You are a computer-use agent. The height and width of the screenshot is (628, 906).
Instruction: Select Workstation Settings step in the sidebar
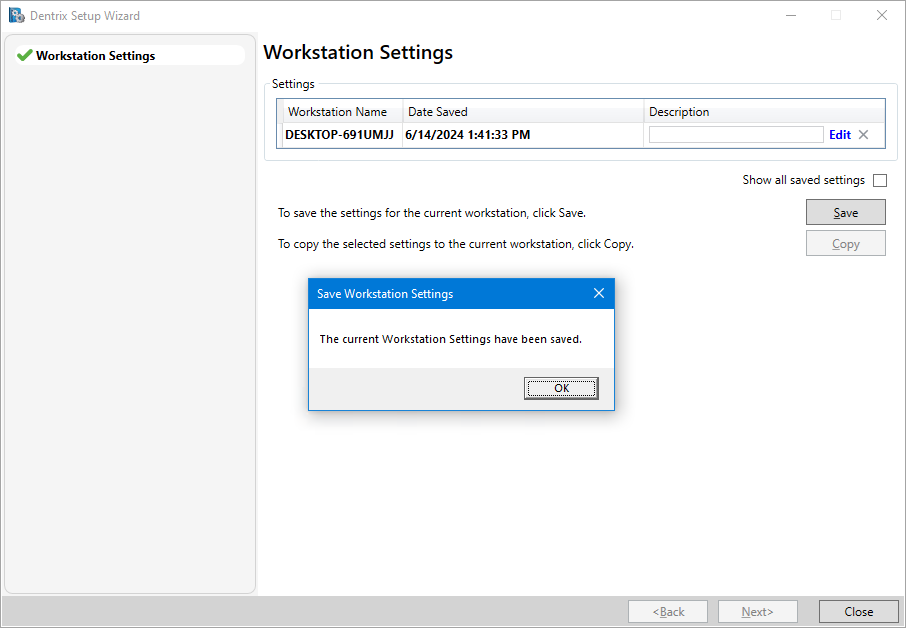click(x=95, y=56)
